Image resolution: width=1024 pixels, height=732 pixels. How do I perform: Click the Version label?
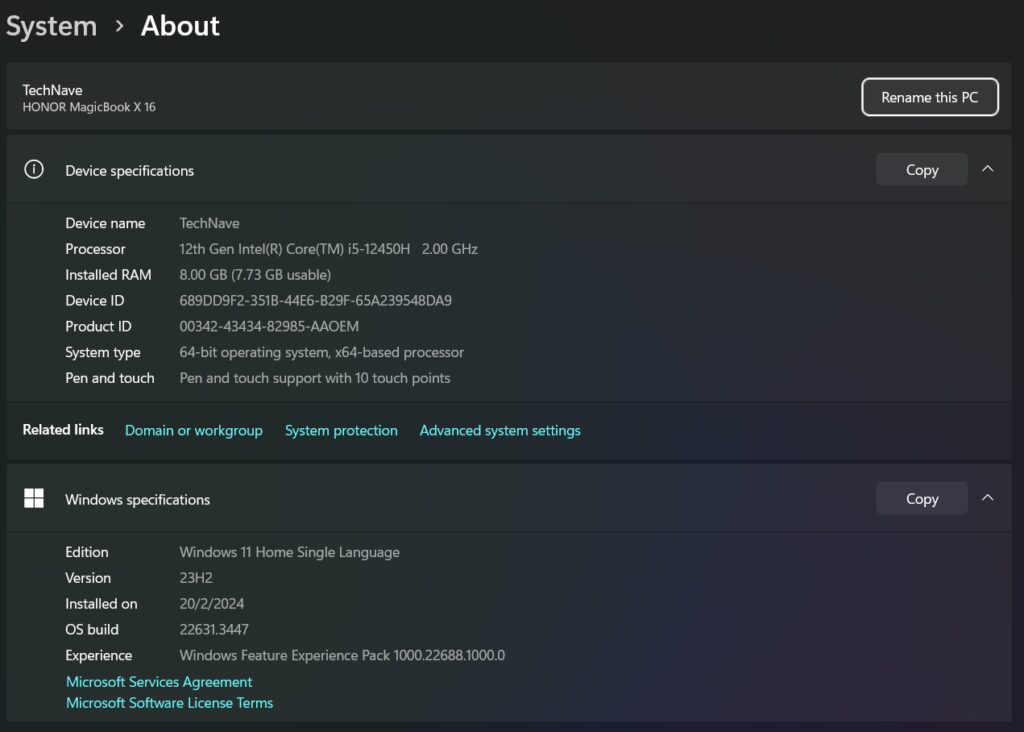pyautogui.click(x=88, y=578)
